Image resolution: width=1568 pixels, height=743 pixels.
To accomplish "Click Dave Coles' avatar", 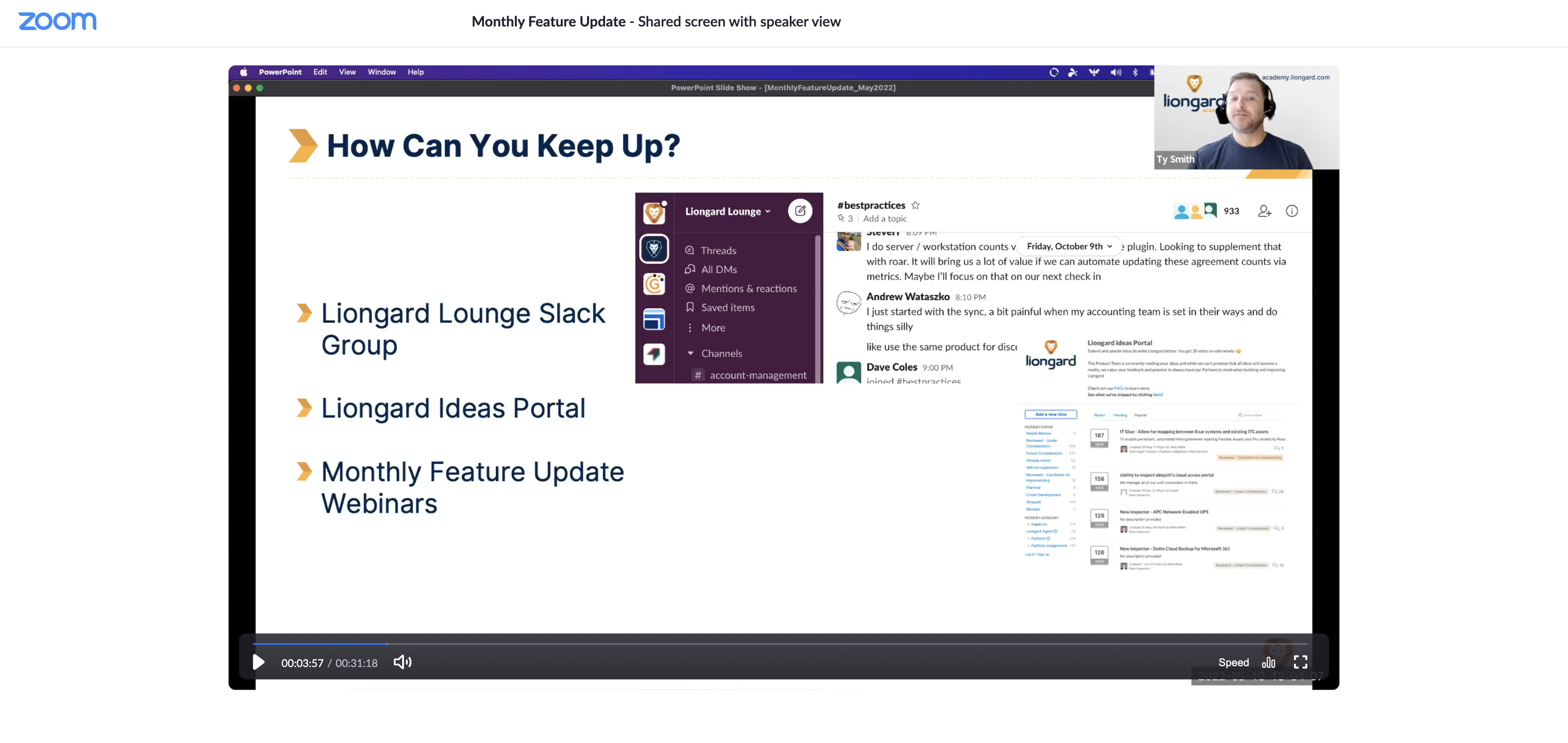I will 848,372.
